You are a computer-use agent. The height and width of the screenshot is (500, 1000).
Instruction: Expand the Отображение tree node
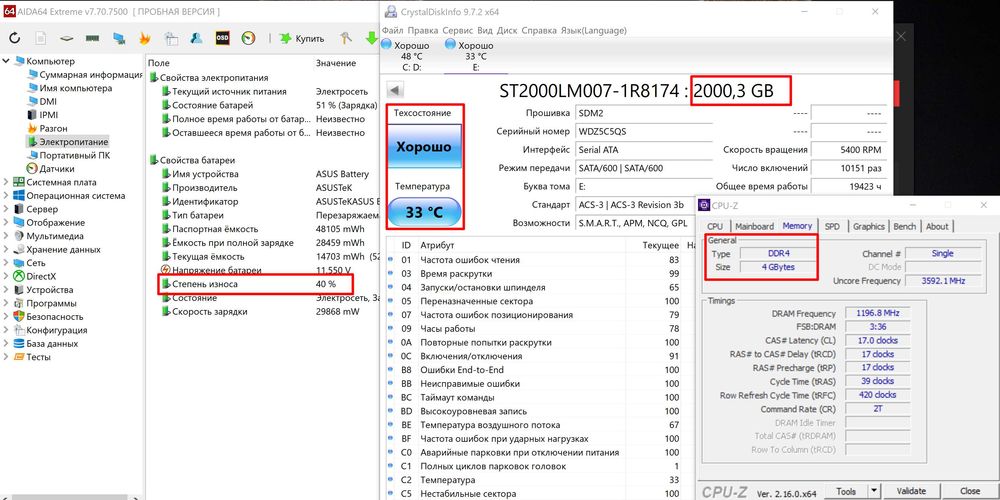click(6, 223)
